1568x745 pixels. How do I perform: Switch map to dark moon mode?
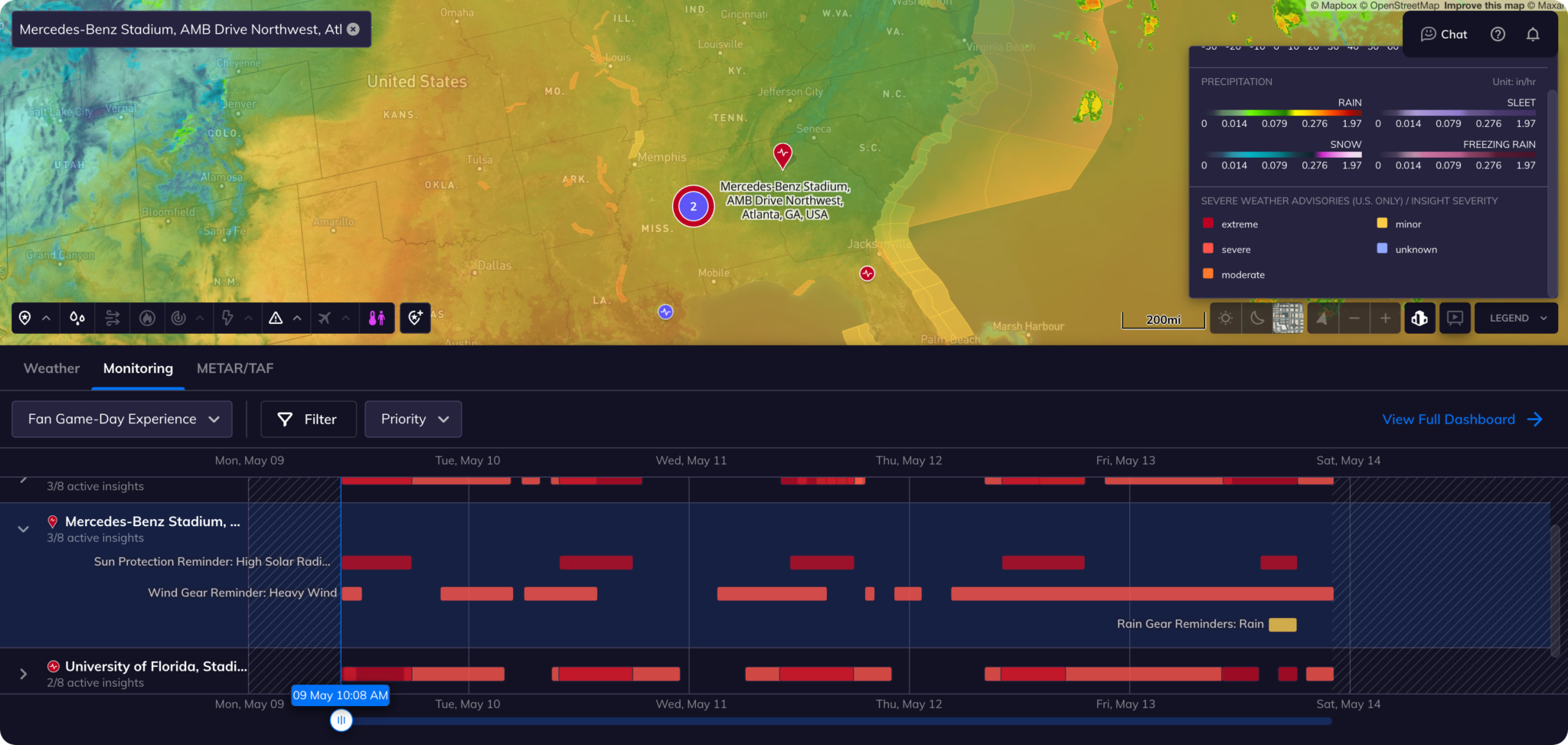pos(1257,318)
